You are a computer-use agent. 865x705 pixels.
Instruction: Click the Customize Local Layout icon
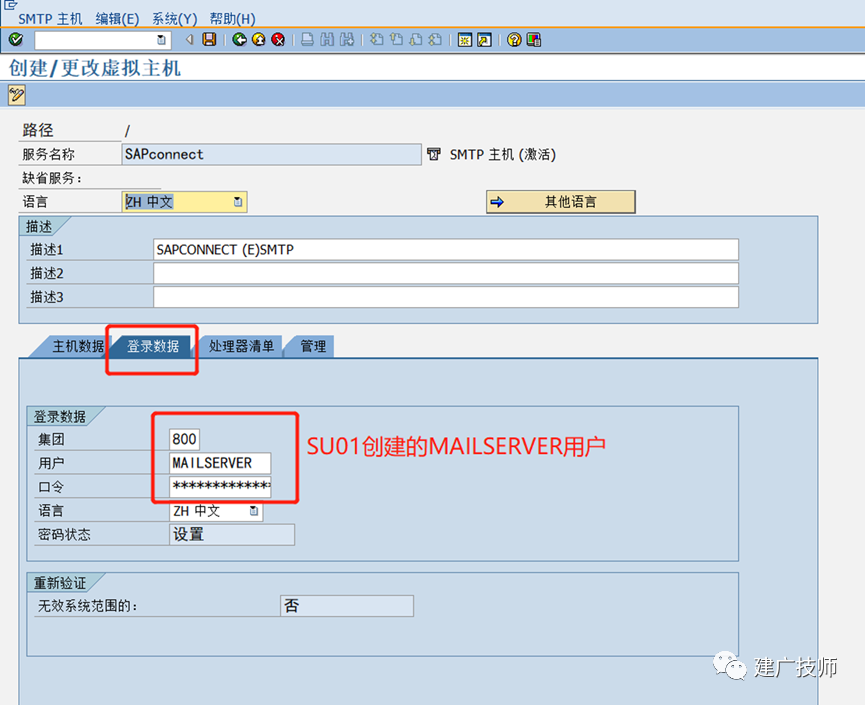click(534, 40)
